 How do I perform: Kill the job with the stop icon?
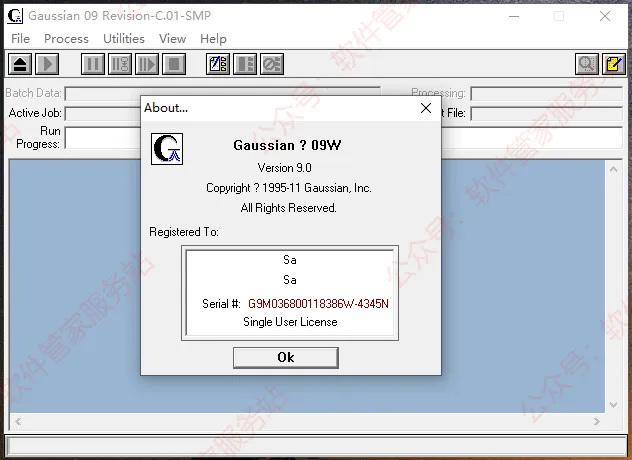coord(174,64)
